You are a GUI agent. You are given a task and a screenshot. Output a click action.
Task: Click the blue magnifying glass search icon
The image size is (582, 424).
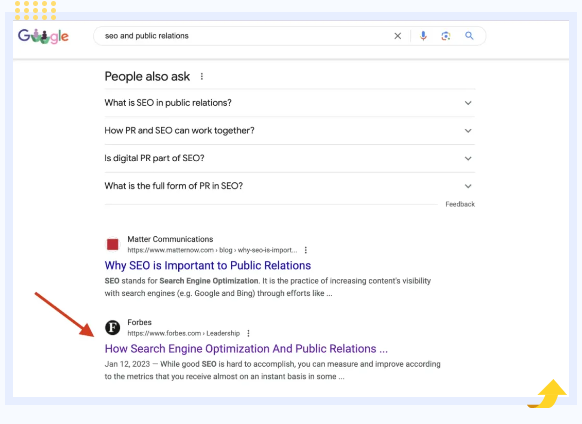(469, 36)
